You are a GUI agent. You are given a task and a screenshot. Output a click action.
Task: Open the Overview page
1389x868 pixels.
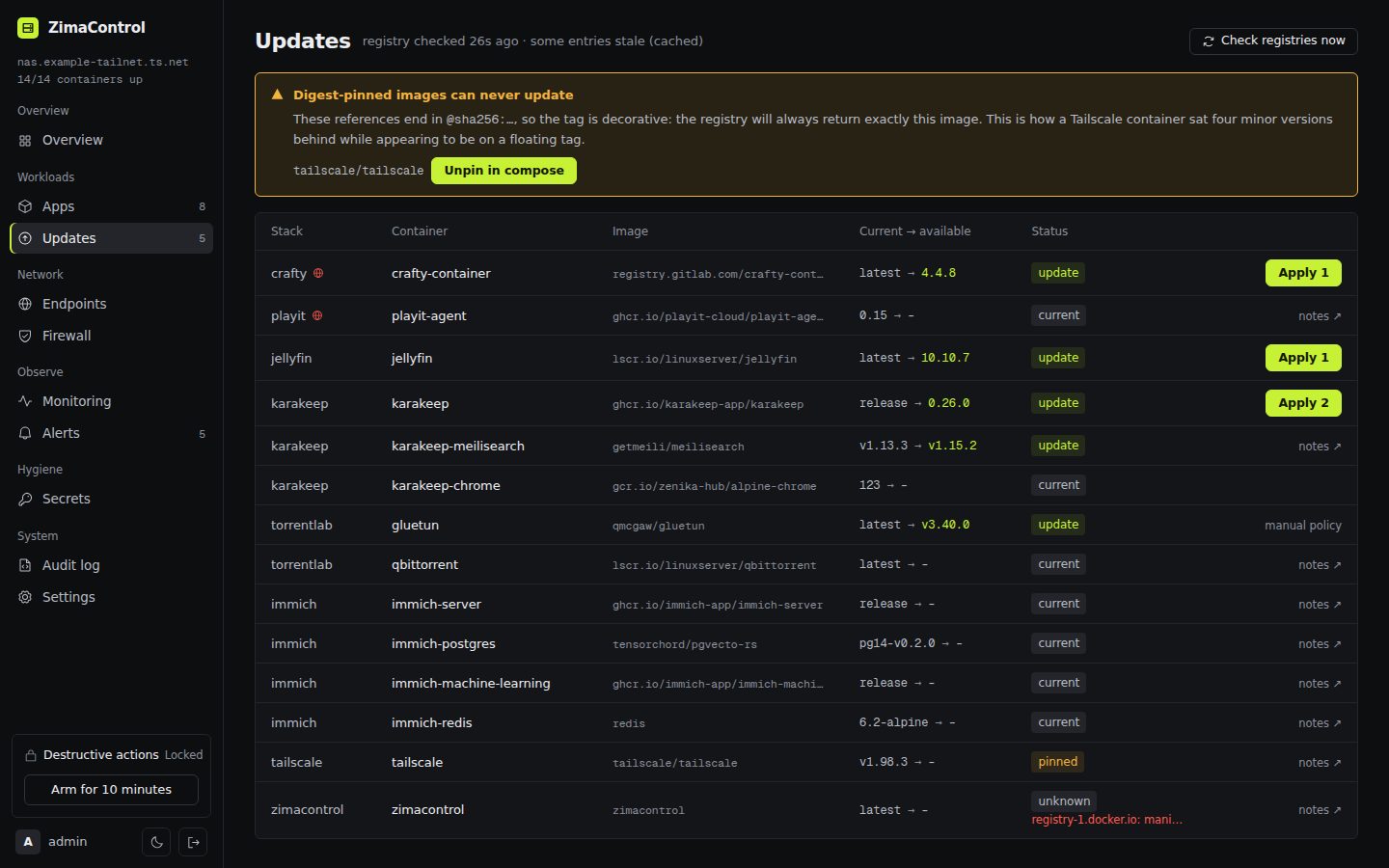click(x=111, y=141)
